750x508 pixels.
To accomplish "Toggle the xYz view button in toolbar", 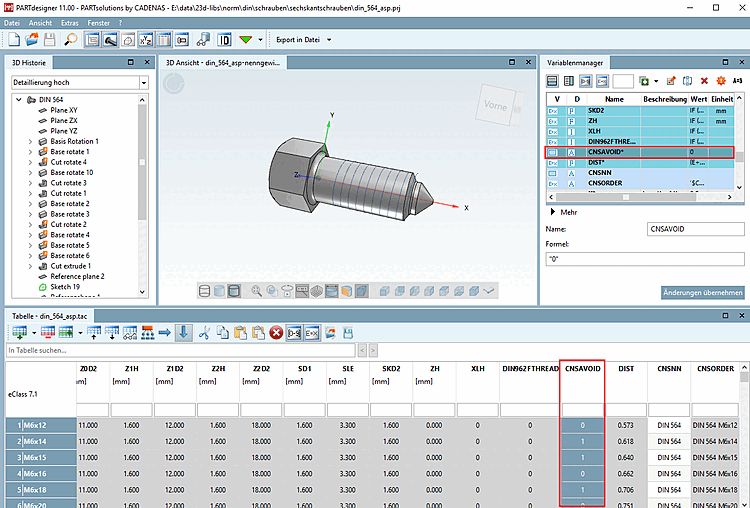I will [x=145, y=40].
